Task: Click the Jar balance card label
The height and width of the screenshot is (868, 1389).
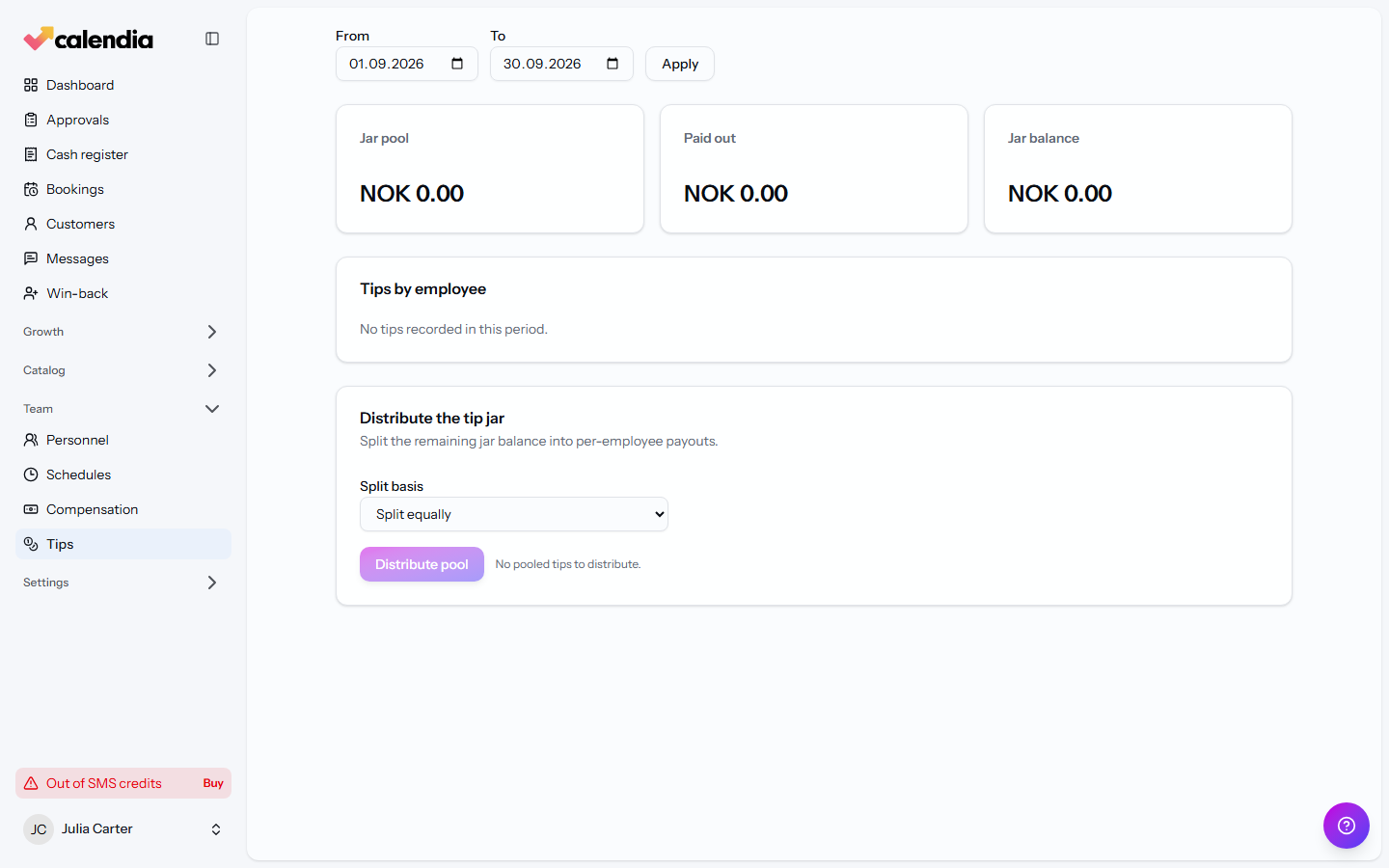Action: (1044, 138)
